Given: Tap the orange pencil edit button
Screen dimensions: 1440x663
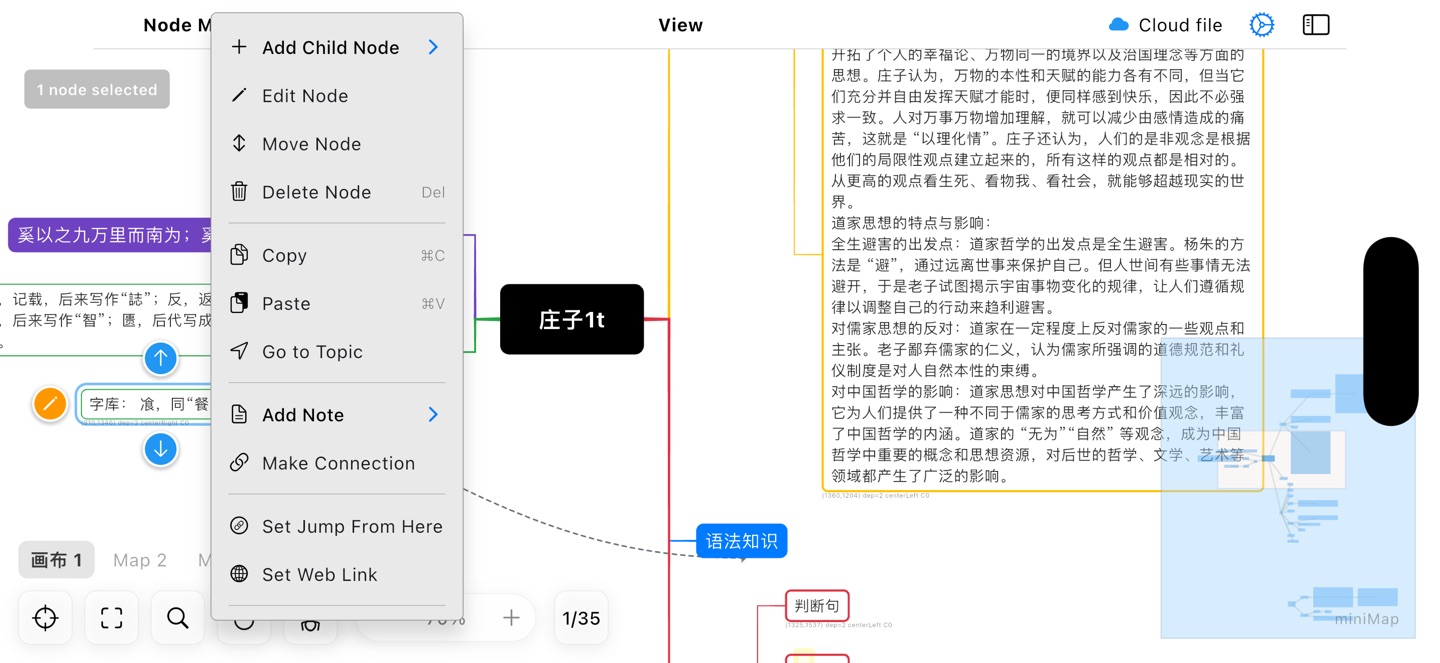Looking at the screenshot, I should click(50, 404).
